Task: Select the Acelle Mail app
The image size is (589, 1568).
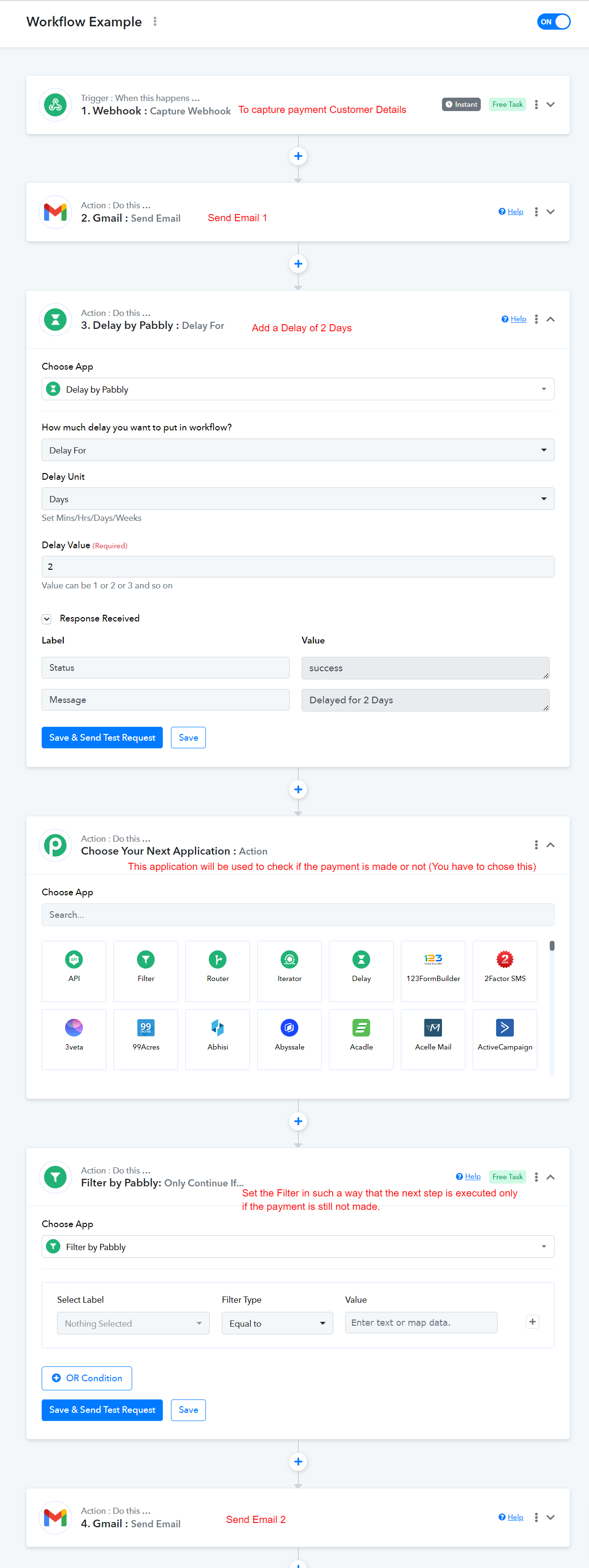Action: coord(433,1039)
